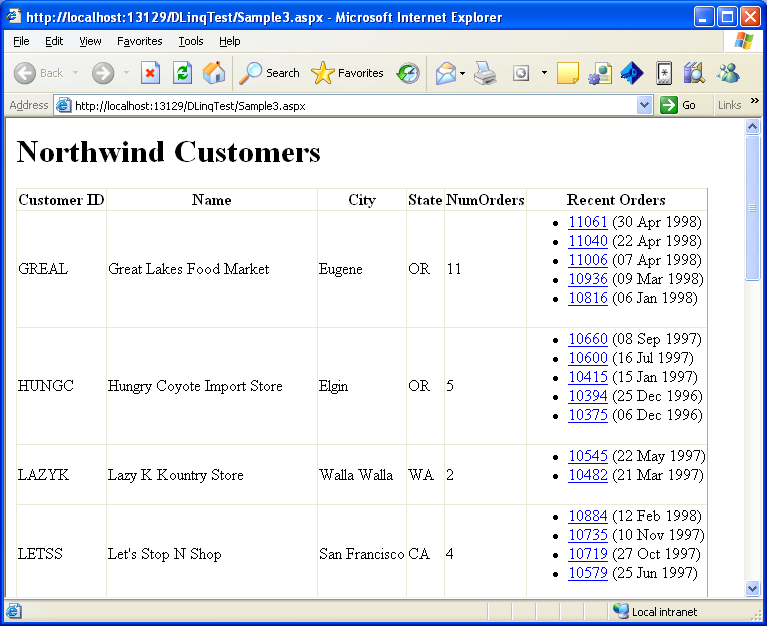This screenshot has width=767, height=626.
Task: Click the Forward navigation arrow
Action: pyautogui.click(x=103, y=73)
